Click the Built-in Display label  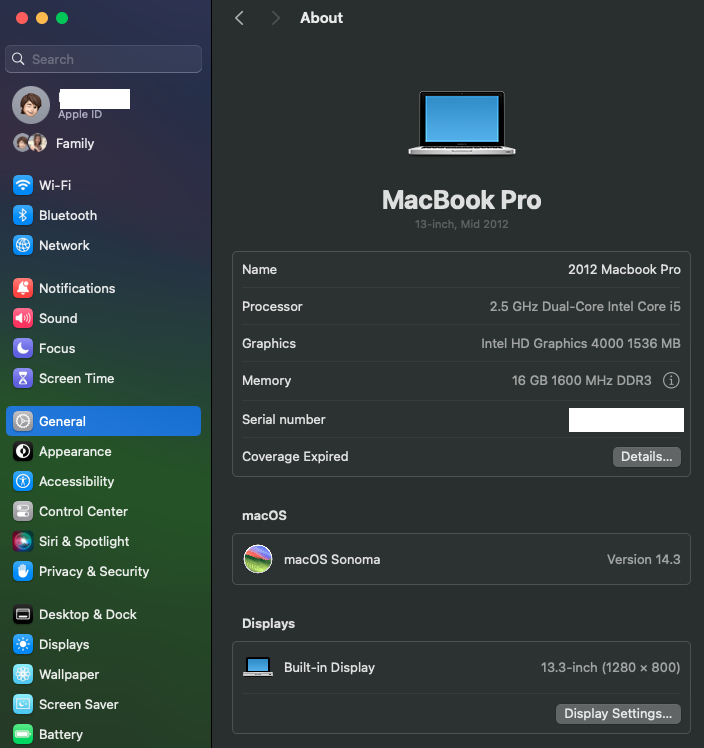pyautogui.click(x=330, y=667)
